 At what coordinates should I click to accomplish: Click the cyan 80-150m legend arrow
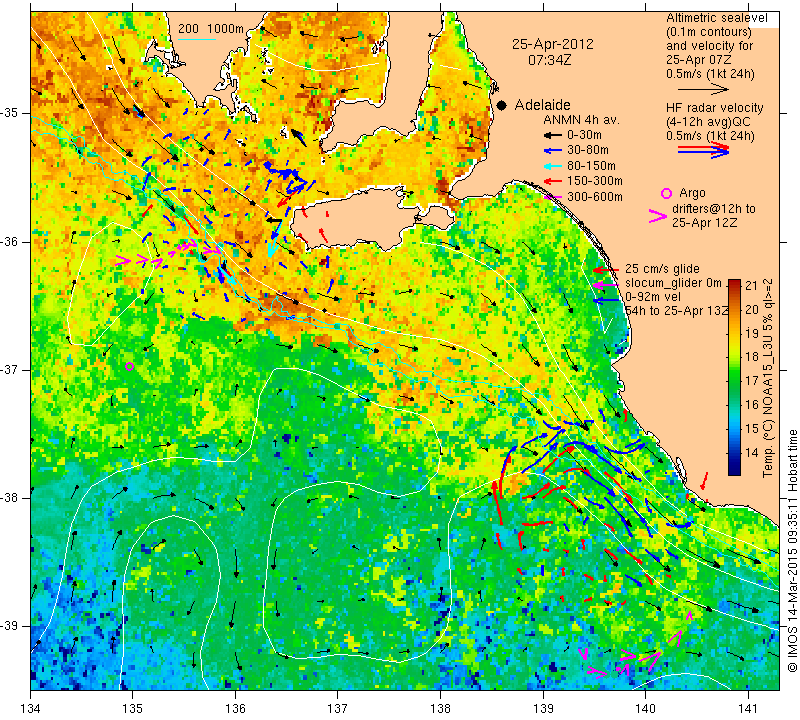point(552,166)
